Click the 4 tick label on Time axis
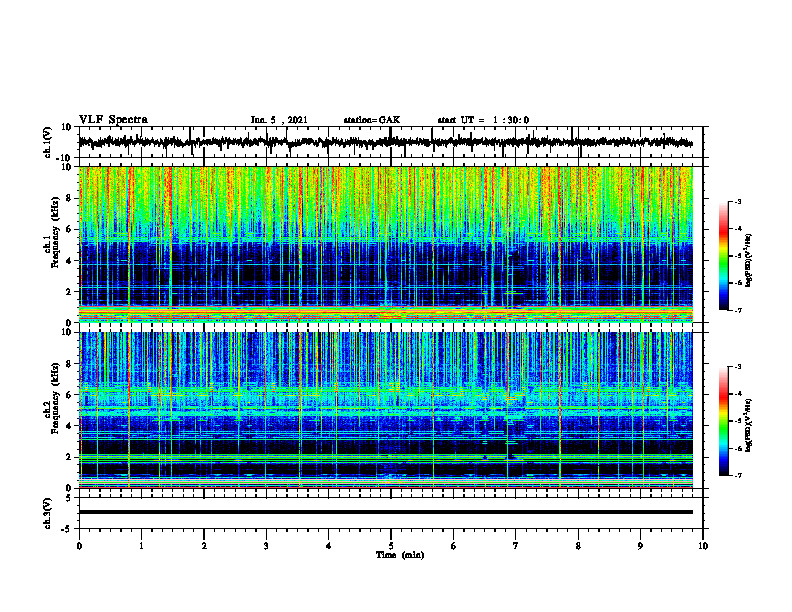The height and width of the screenshot is (612, 792). [329, 546]
